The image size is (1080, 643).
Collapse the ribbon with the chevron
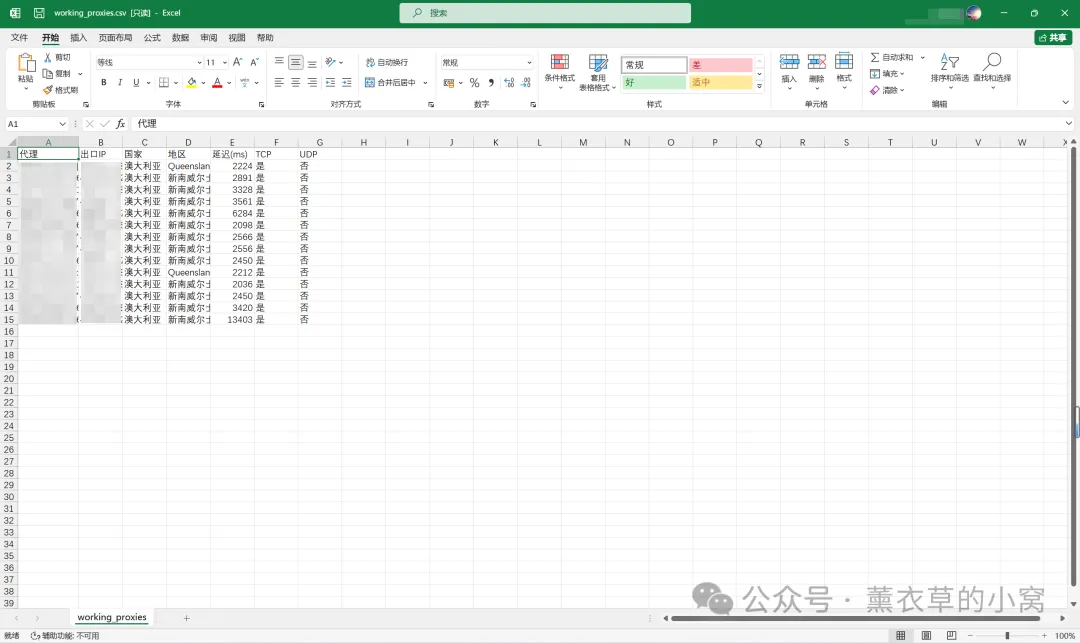[x=1066, y=103]
